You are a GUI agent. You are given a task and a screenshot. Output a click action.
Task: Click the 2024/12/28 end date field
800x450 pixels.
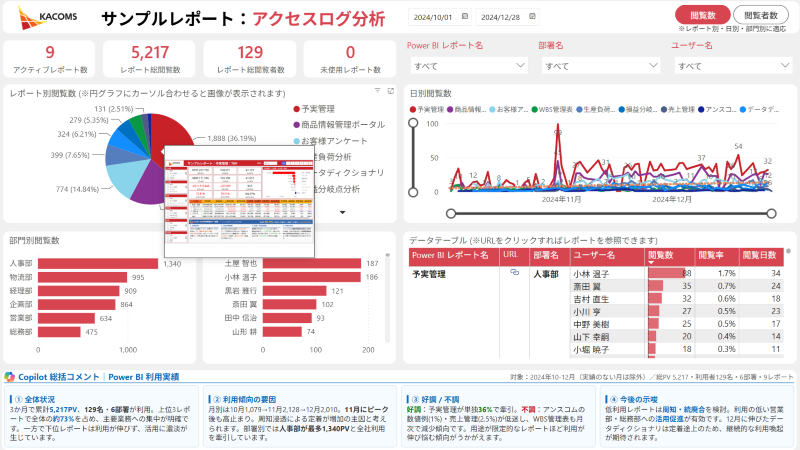tap(507, 17)
